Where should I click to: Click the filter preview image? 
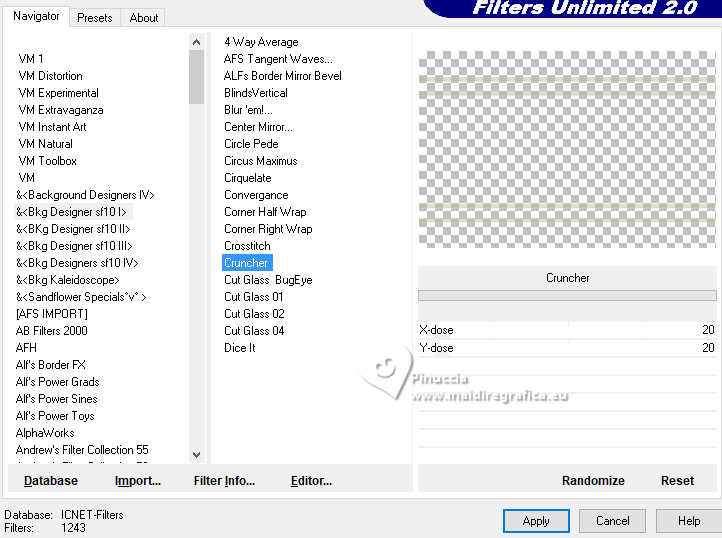567,149
